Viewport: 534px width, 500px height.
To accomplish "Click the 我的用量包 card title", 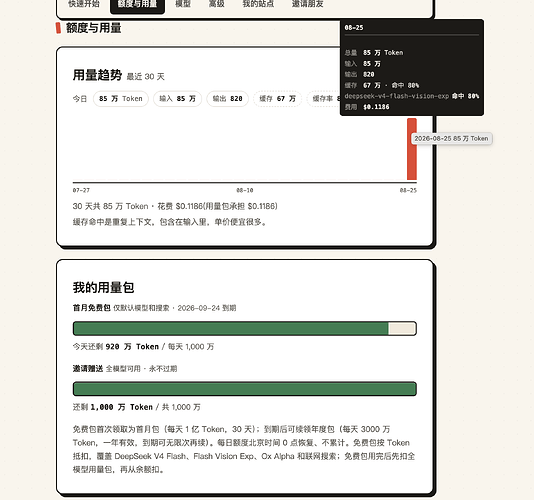I will 103,287.
